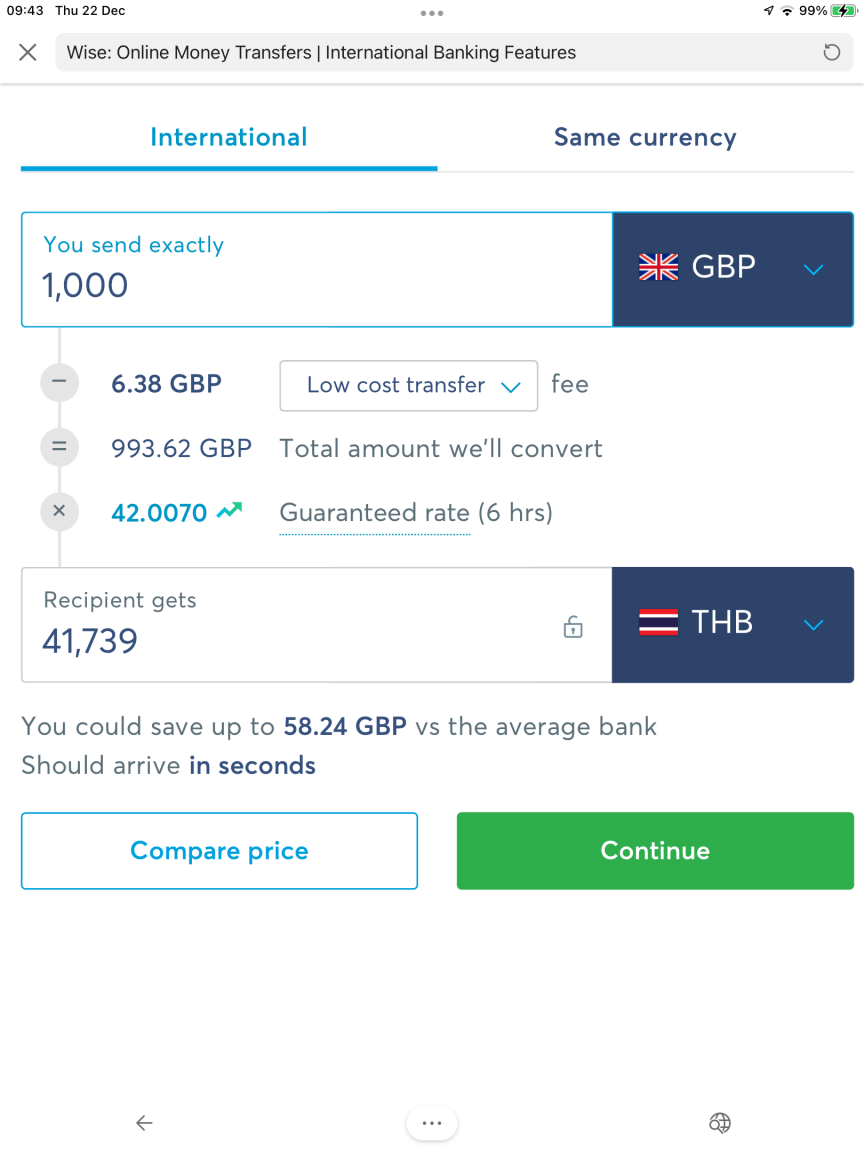
Task: Open the THB currency dropdown
Action: (732, 624)
